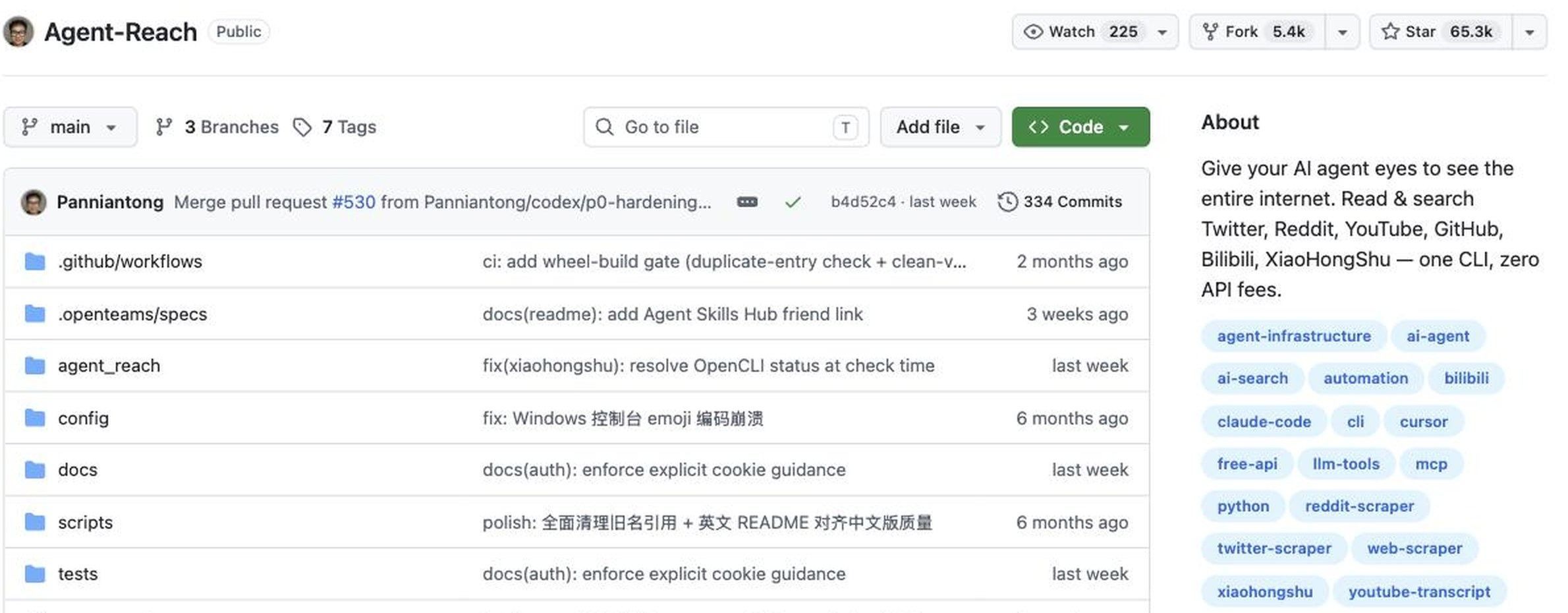Open the tests folder name
Image resolution: width=1568 pixels, height=613 pixels.
tap(78, 574)
